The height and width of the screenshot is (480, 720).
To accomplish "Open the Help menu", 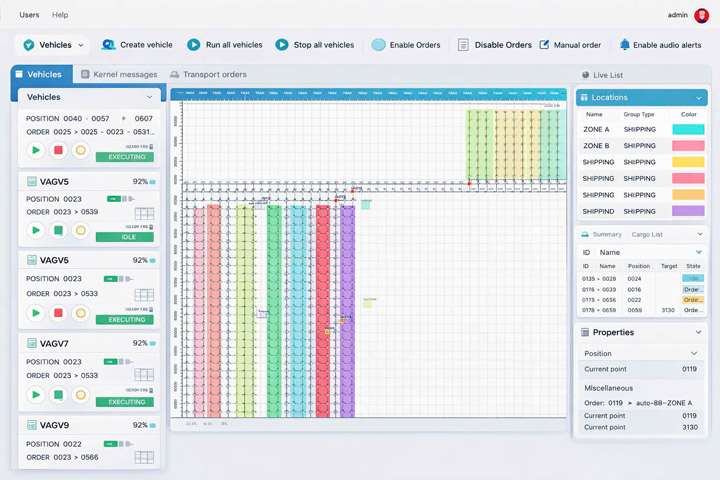I will click(x=60, y=15).
